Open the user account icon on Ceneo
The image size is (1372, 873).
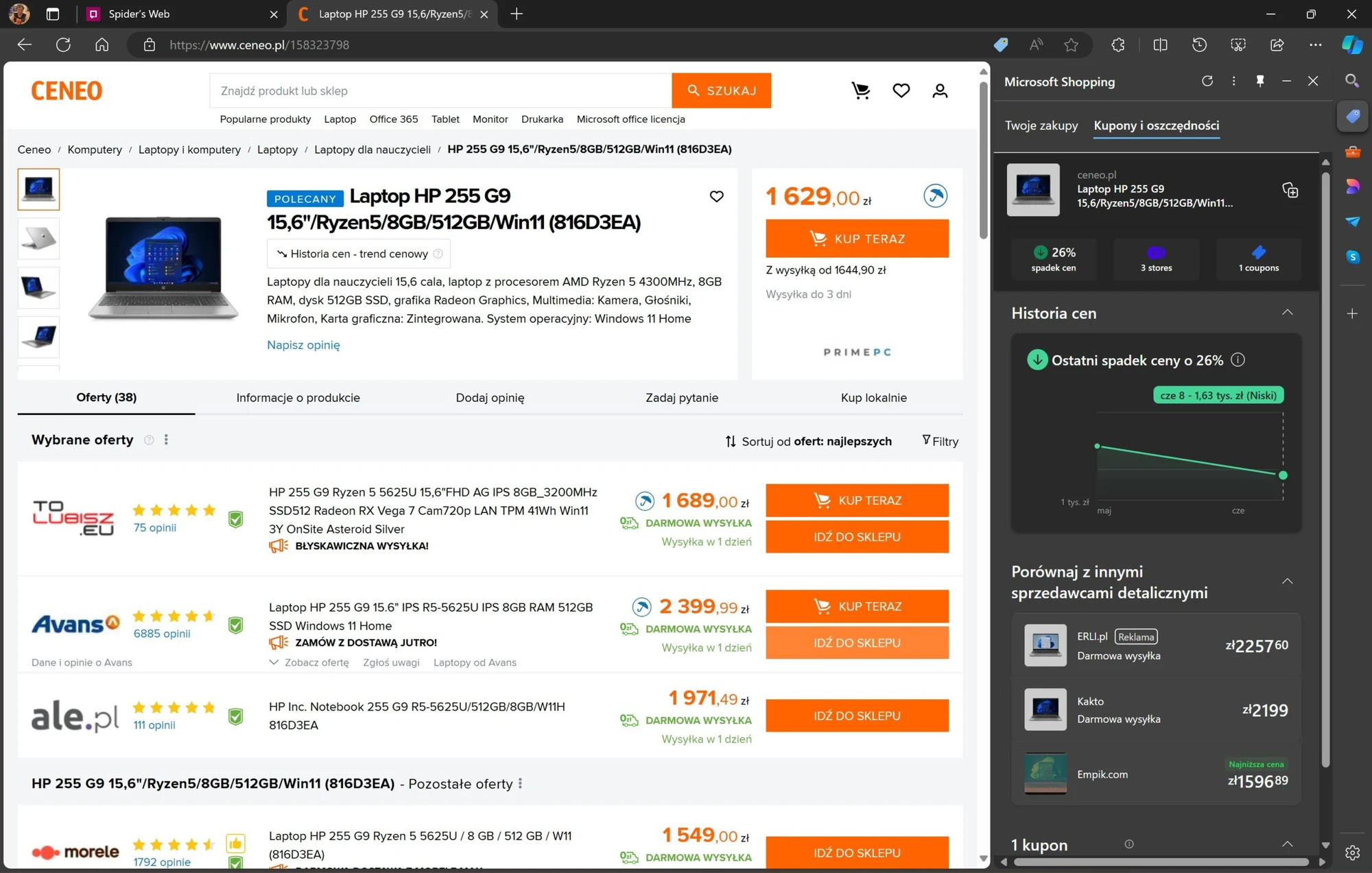click(940, 91)
